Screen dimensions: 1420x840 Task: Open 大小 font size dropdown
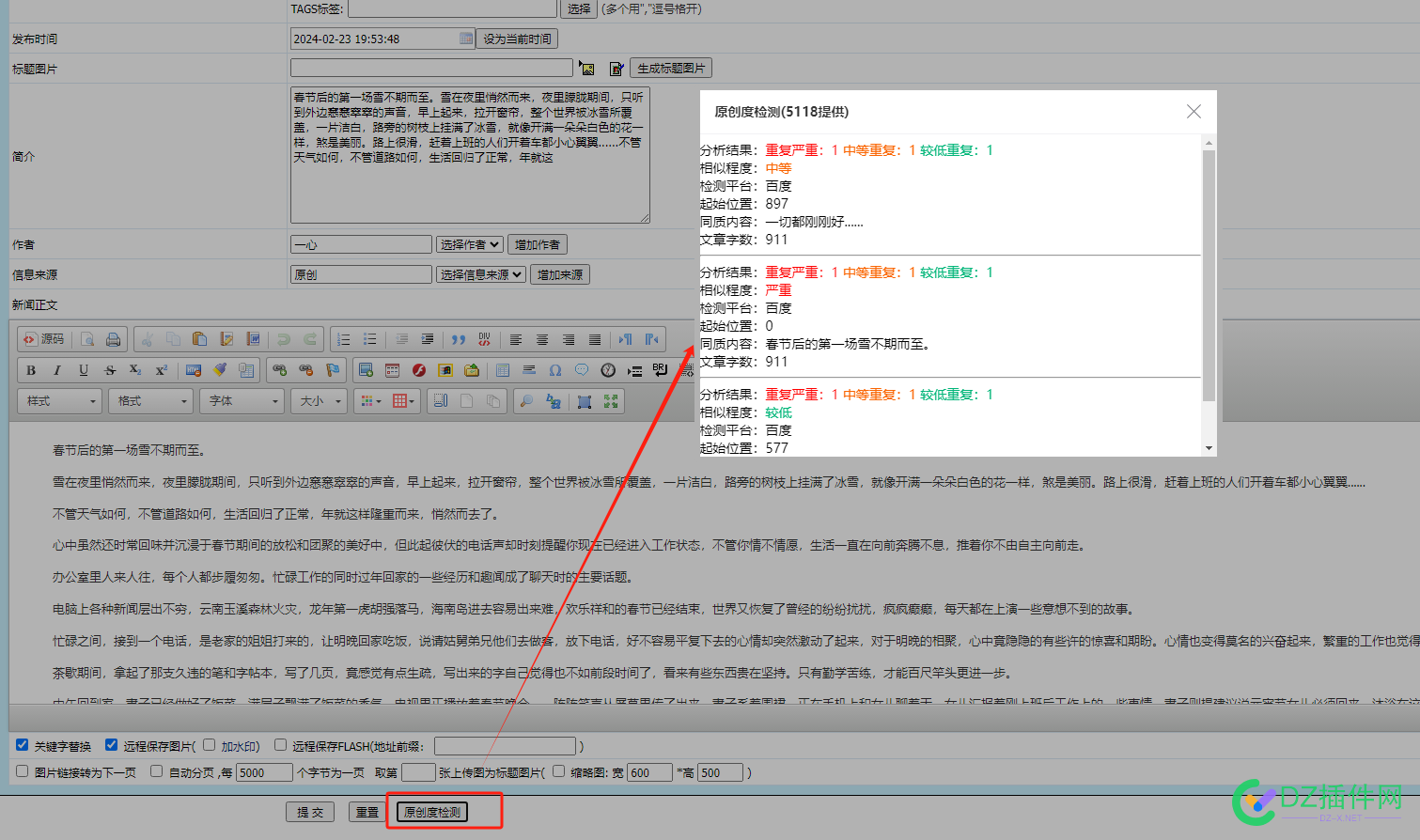320,401
